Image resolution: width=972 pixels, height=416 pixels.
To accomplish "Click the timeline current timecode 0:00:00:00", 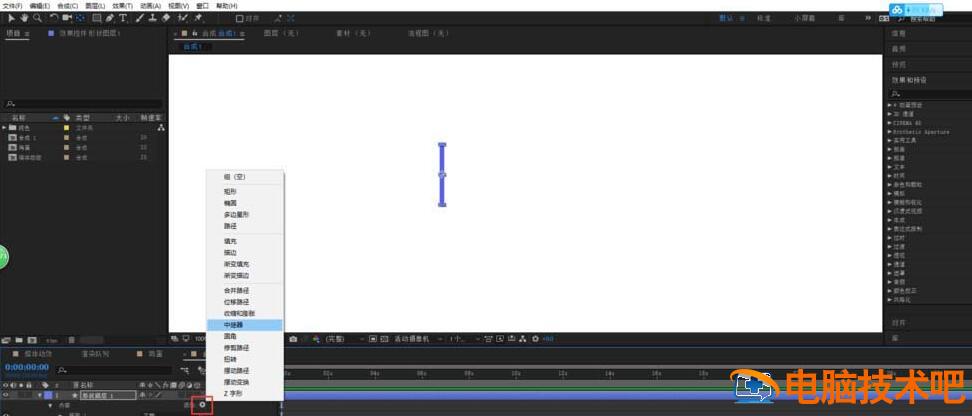I will point(27,367).
